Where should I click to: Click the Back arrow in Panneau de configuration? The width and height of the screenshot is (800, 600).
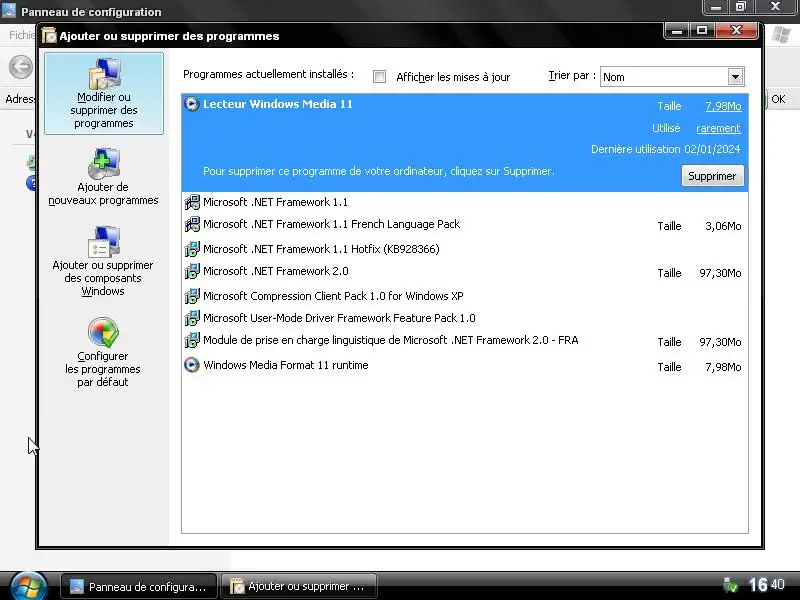[21, 67]
